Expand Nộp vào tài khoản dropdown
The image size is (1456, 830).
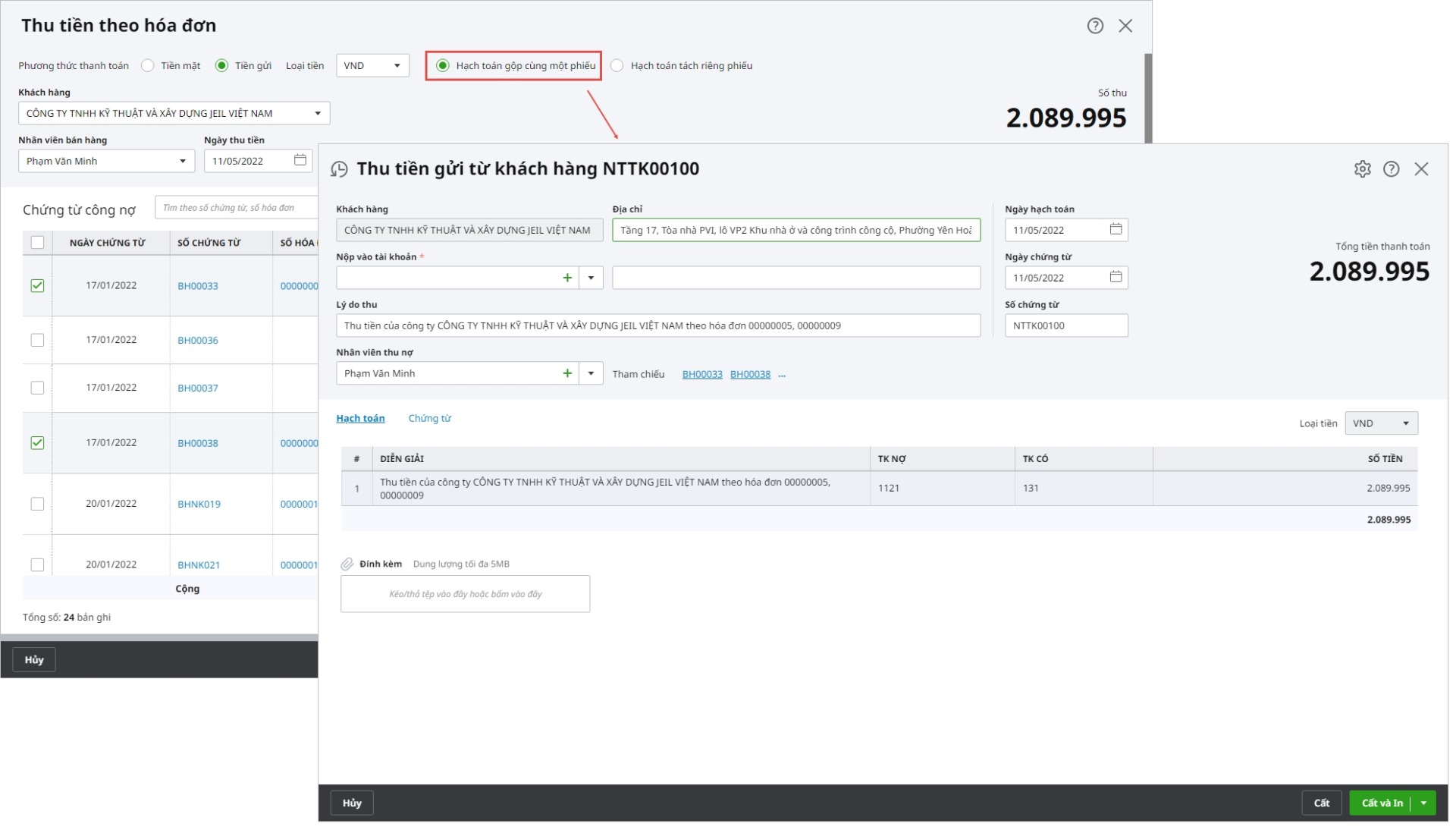tap(591, 278)
